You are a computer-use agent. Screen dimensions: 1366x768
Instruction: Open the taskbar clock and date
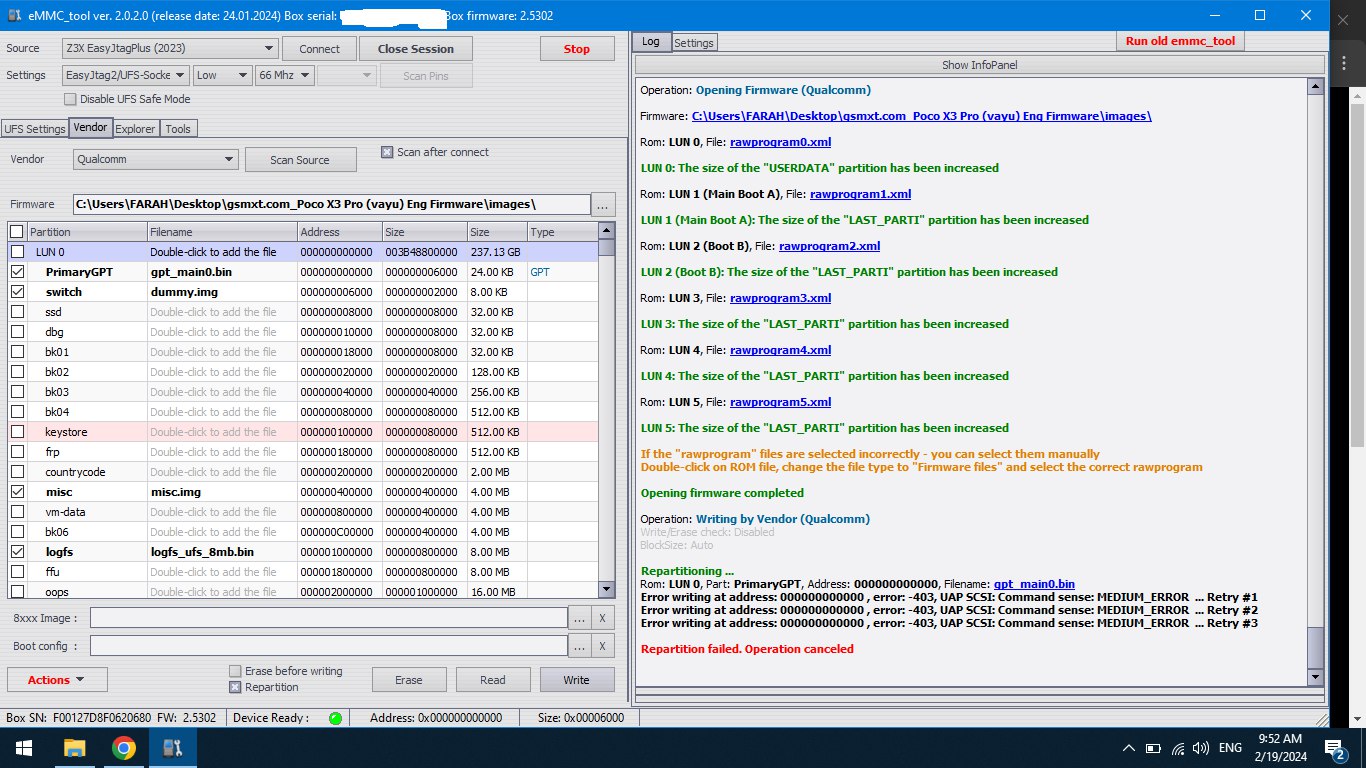1282,748
